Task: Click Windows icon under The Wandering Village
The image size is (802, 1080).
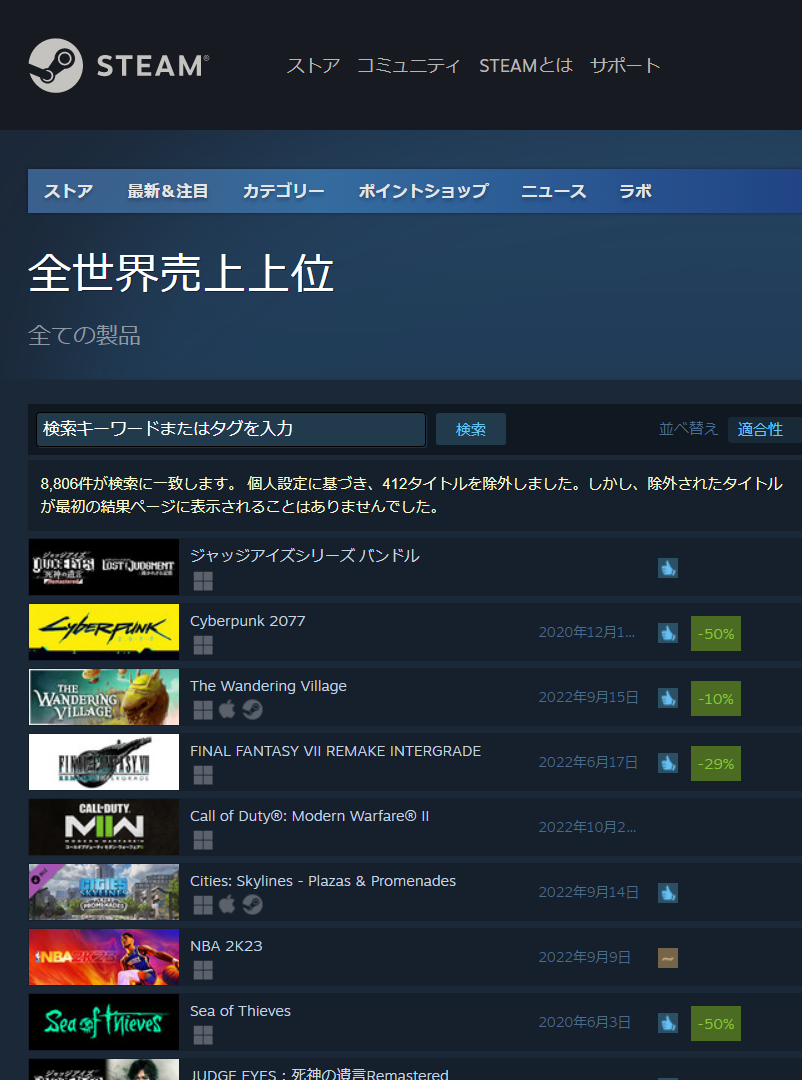Action: tap(203, 710)
